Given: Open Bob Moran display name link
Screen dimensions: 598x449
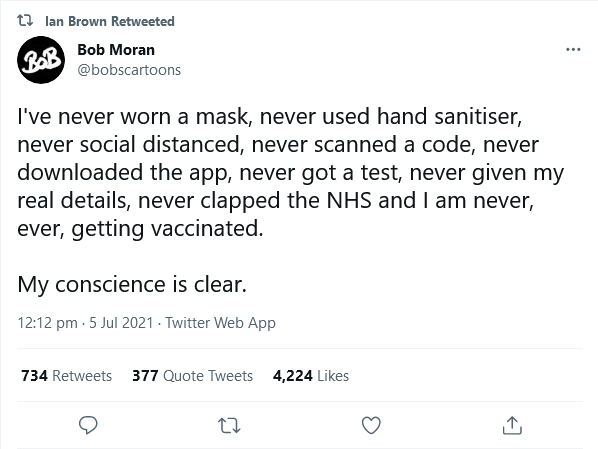Looking at the screenshot, I should pos(116,50).
